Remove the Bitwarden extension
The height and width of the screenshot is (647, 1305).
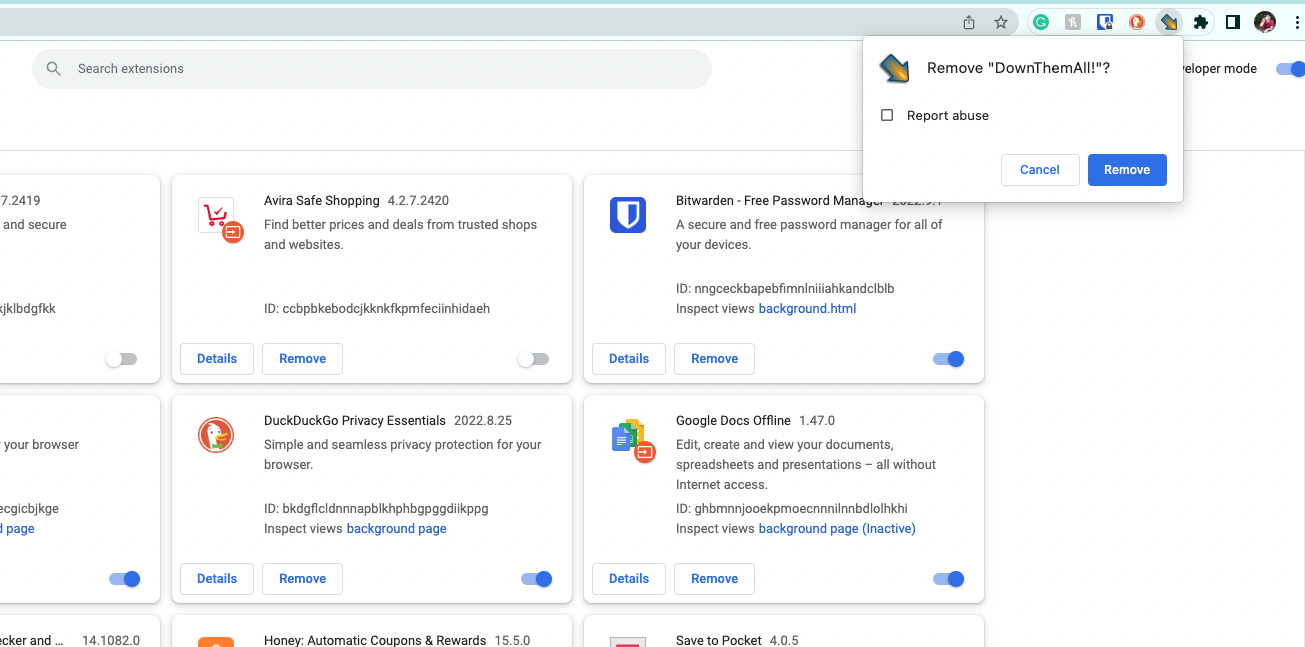coord(714,359)
